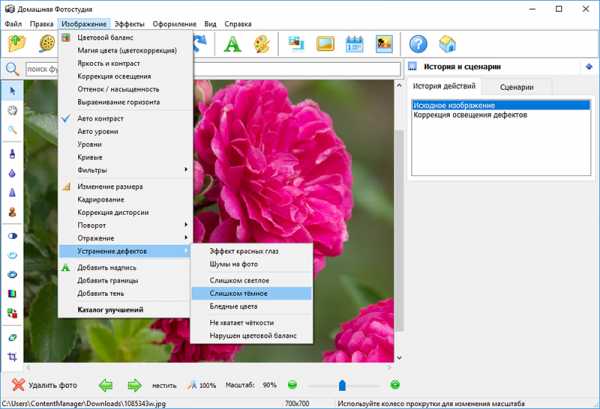Open Каталог улучшений
The image size is (600, 409).
[126, 310]
